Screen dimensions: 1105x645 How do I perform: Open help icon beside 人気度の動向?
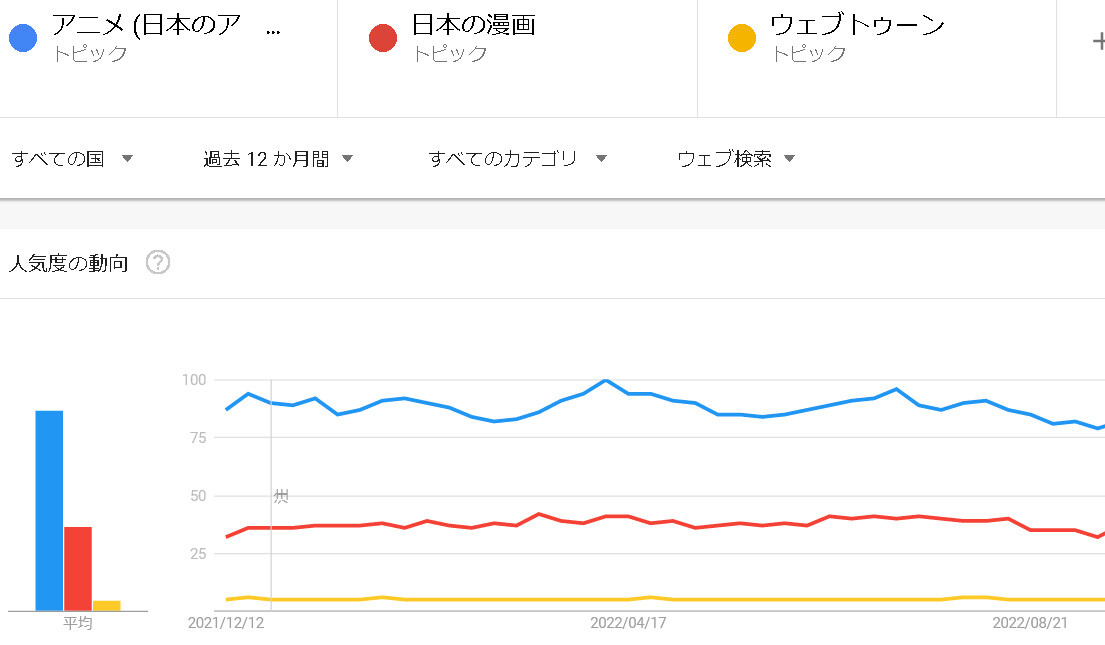tap(158, 263)
